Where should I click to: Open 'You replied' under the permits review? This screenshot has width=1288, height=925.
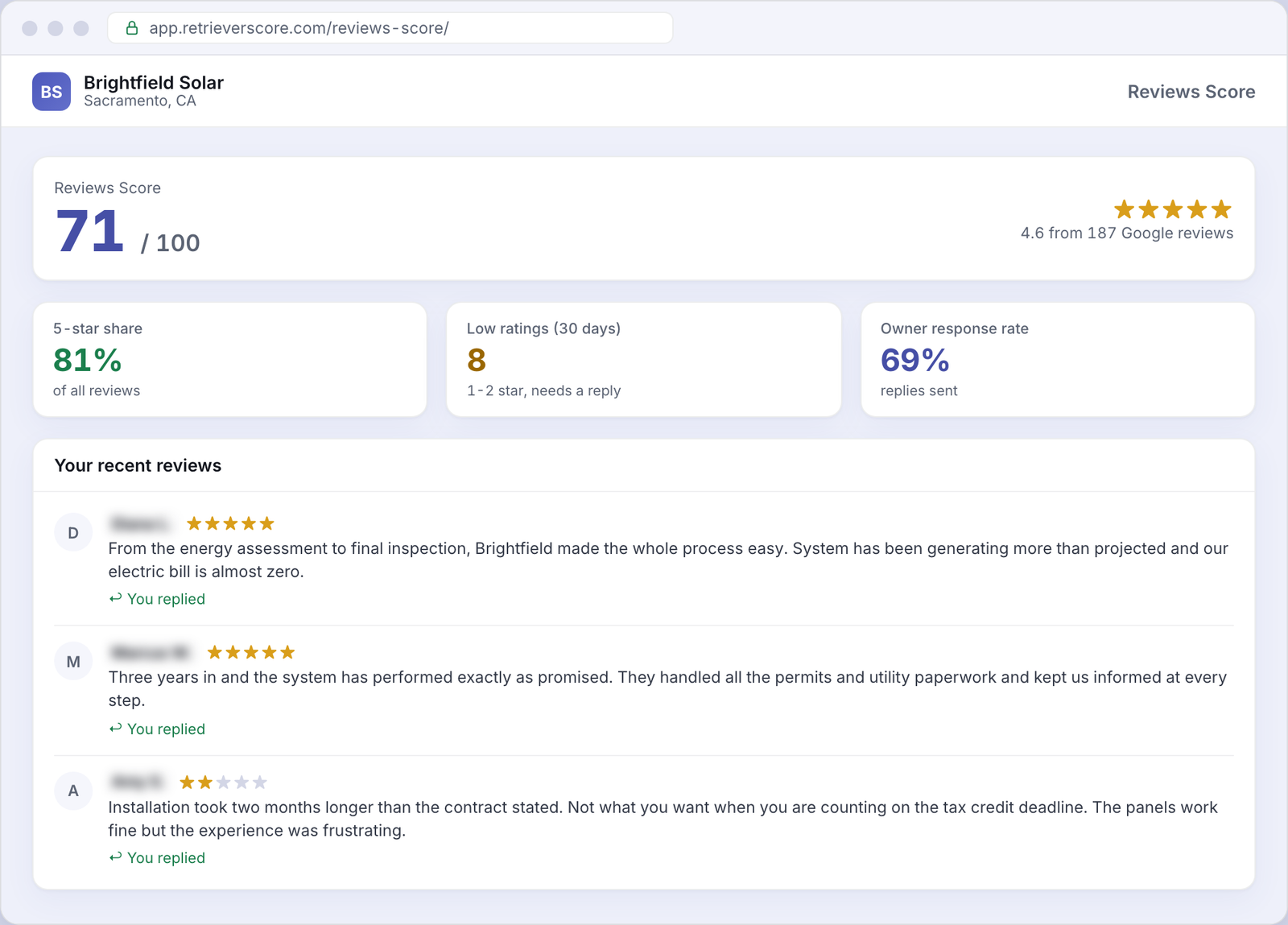pos(157,729)
